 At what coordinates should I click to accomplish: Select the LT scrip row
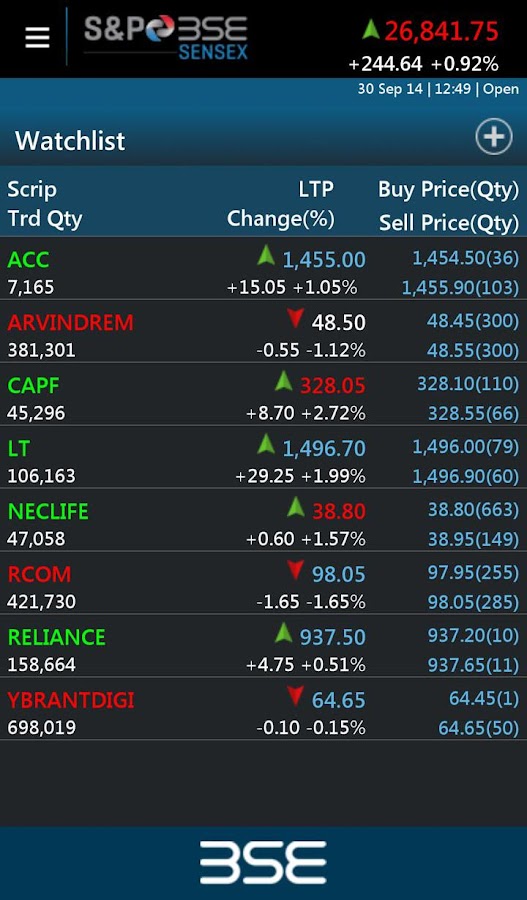(264, 457)
